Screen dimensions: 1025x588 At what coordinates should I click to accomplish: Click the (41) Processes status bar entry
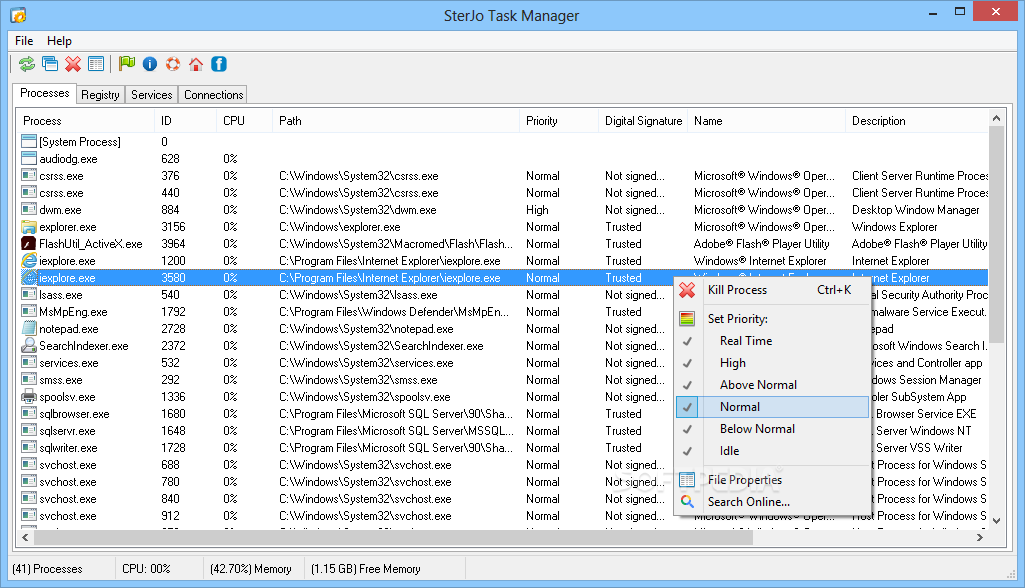click(x=48, y=569)
